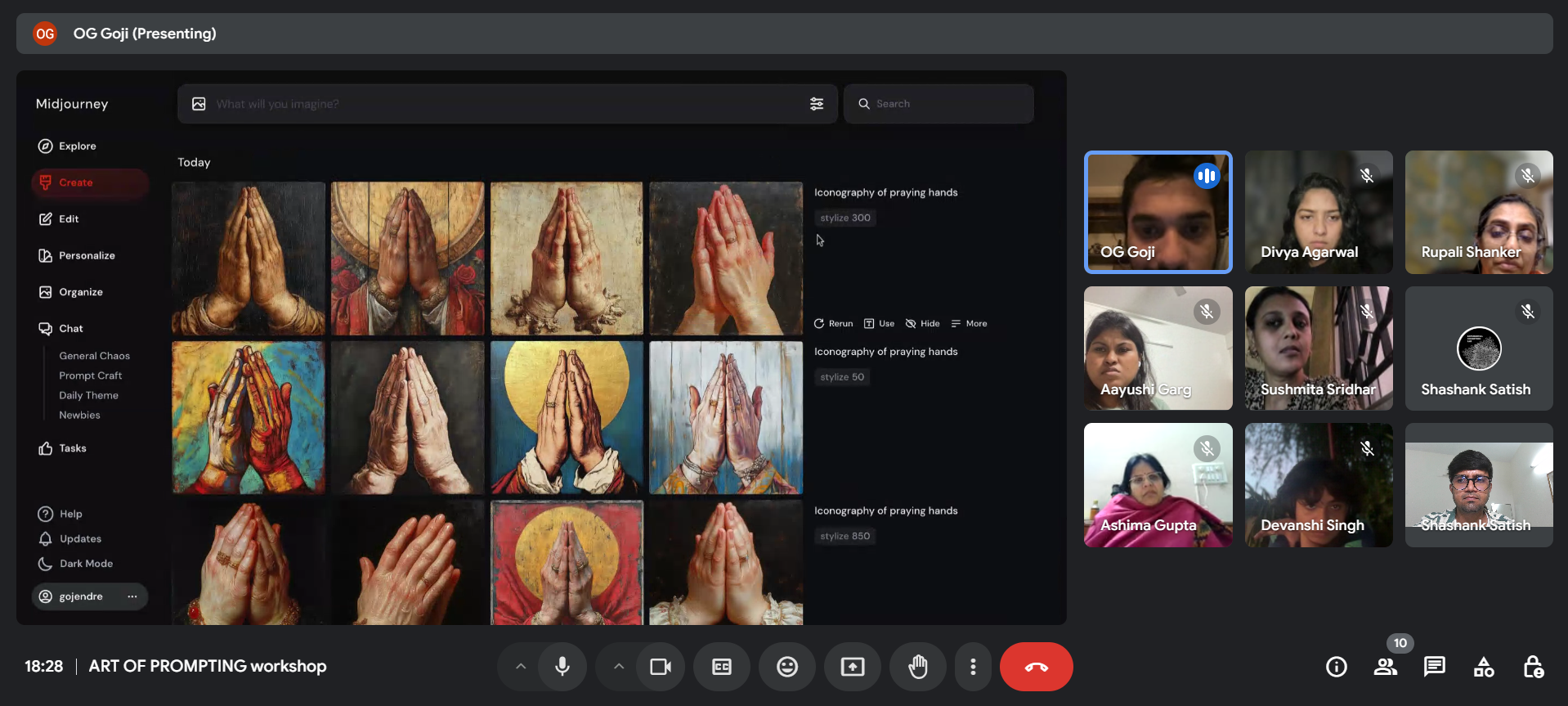Open Daily Theme chat room
This screenshot has width=1568, height=706.
(88, 395)
